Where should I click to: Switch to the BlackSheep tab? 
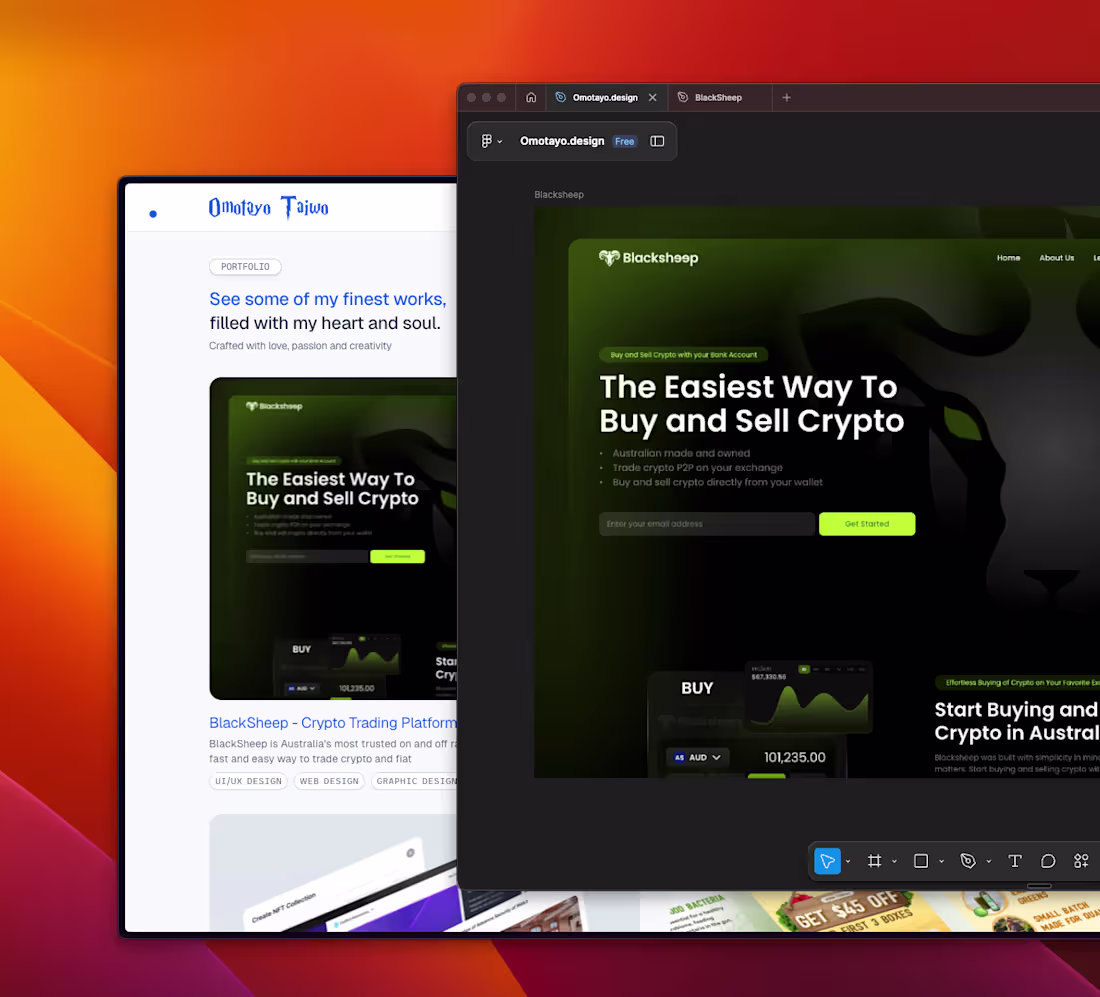coord(718,98)
